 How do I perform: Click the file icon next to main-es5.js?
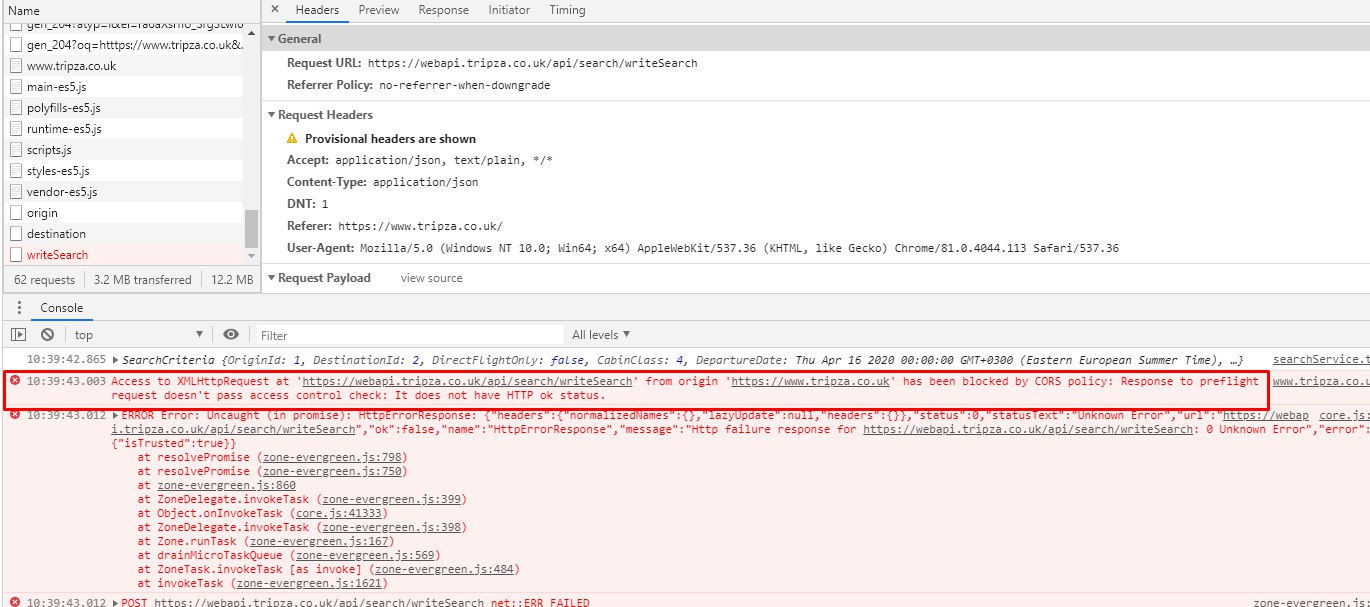15,87
